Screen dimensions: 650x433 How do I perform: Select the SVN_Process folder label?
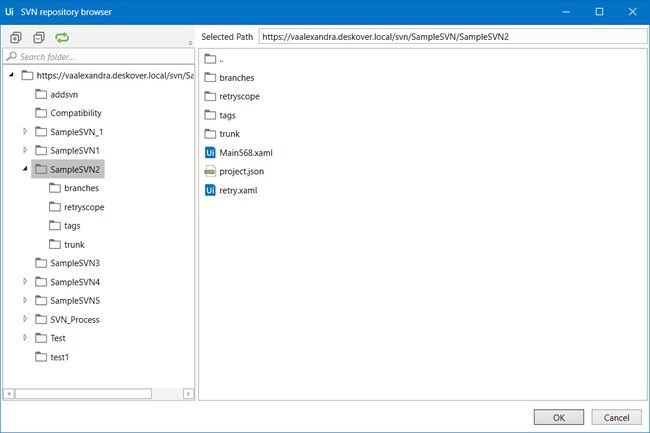click(75, 319)
